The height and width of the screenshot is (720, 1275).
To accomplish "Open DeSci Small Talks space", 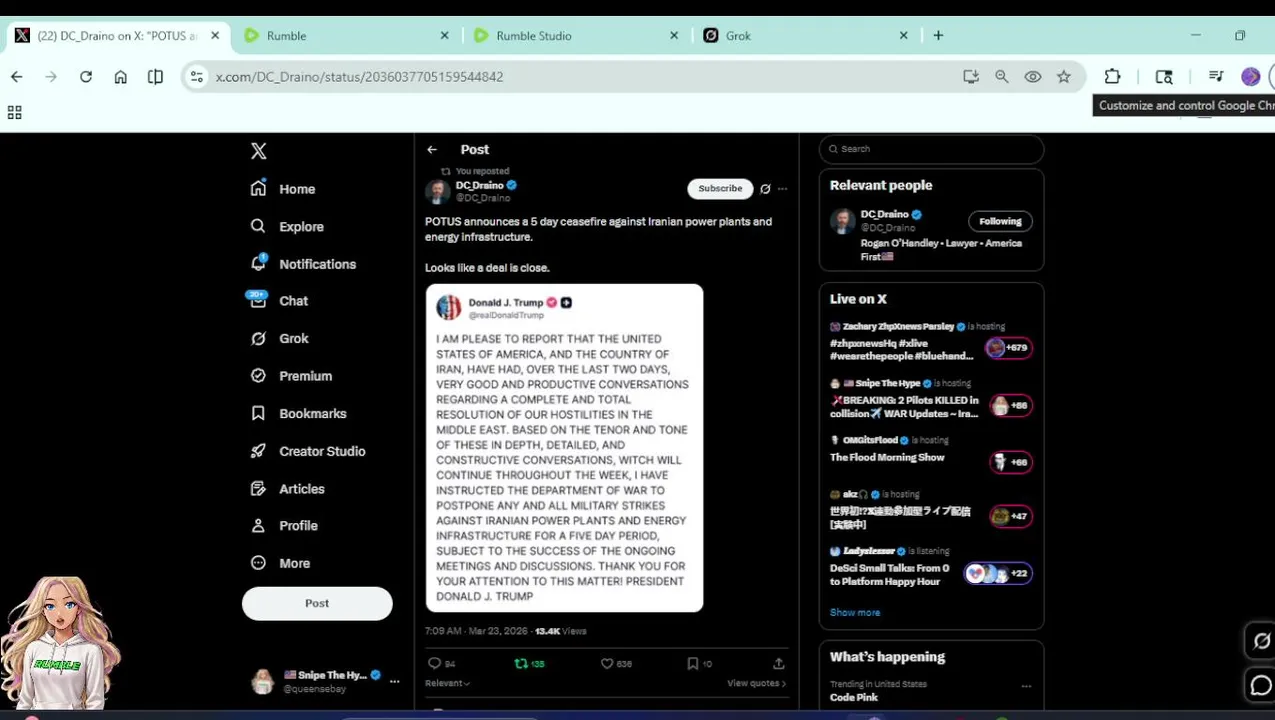I will (931, 568).
